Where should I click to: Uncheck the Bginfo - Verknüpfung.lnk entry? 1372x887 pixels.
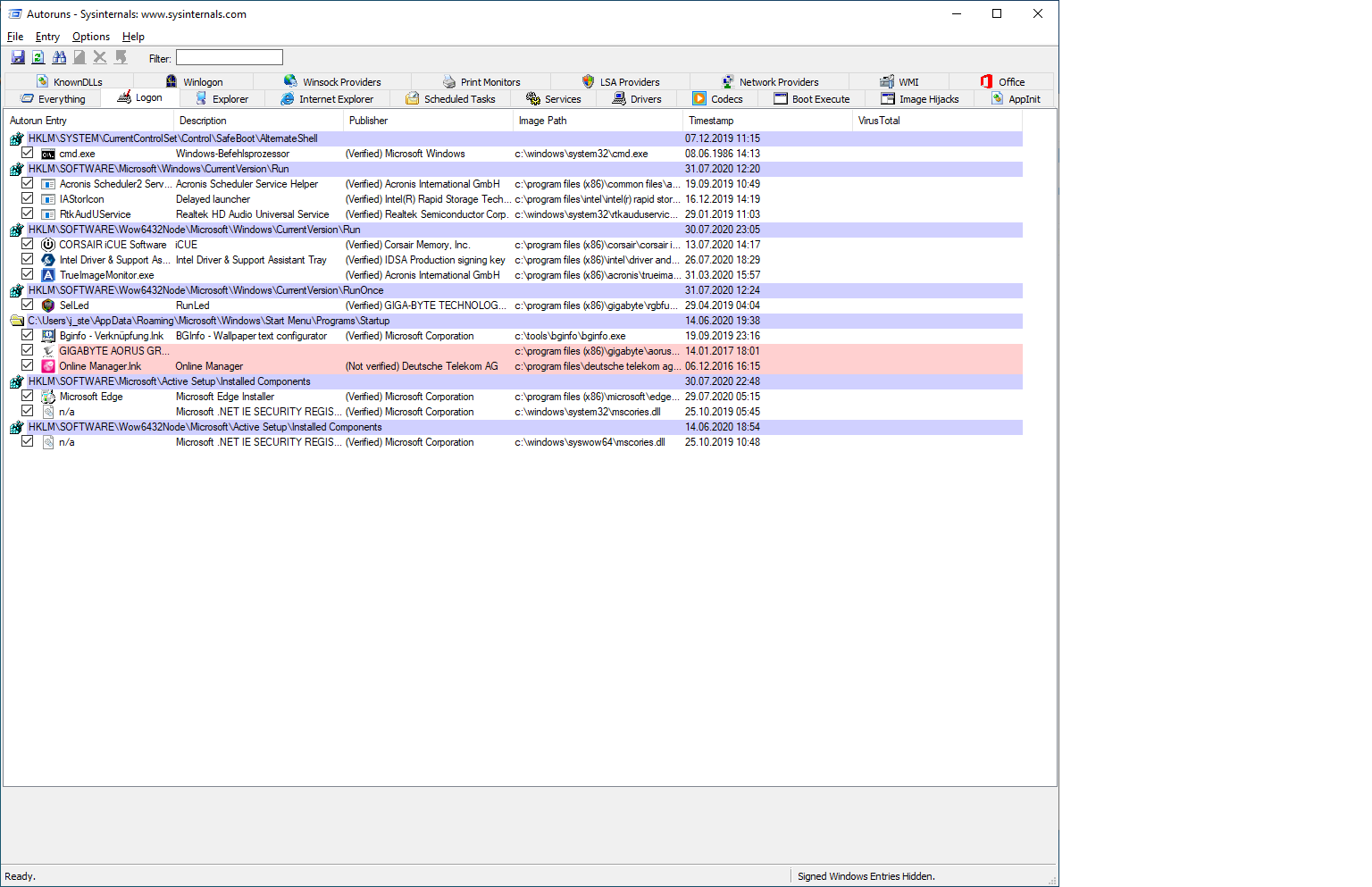coord(28,335)
